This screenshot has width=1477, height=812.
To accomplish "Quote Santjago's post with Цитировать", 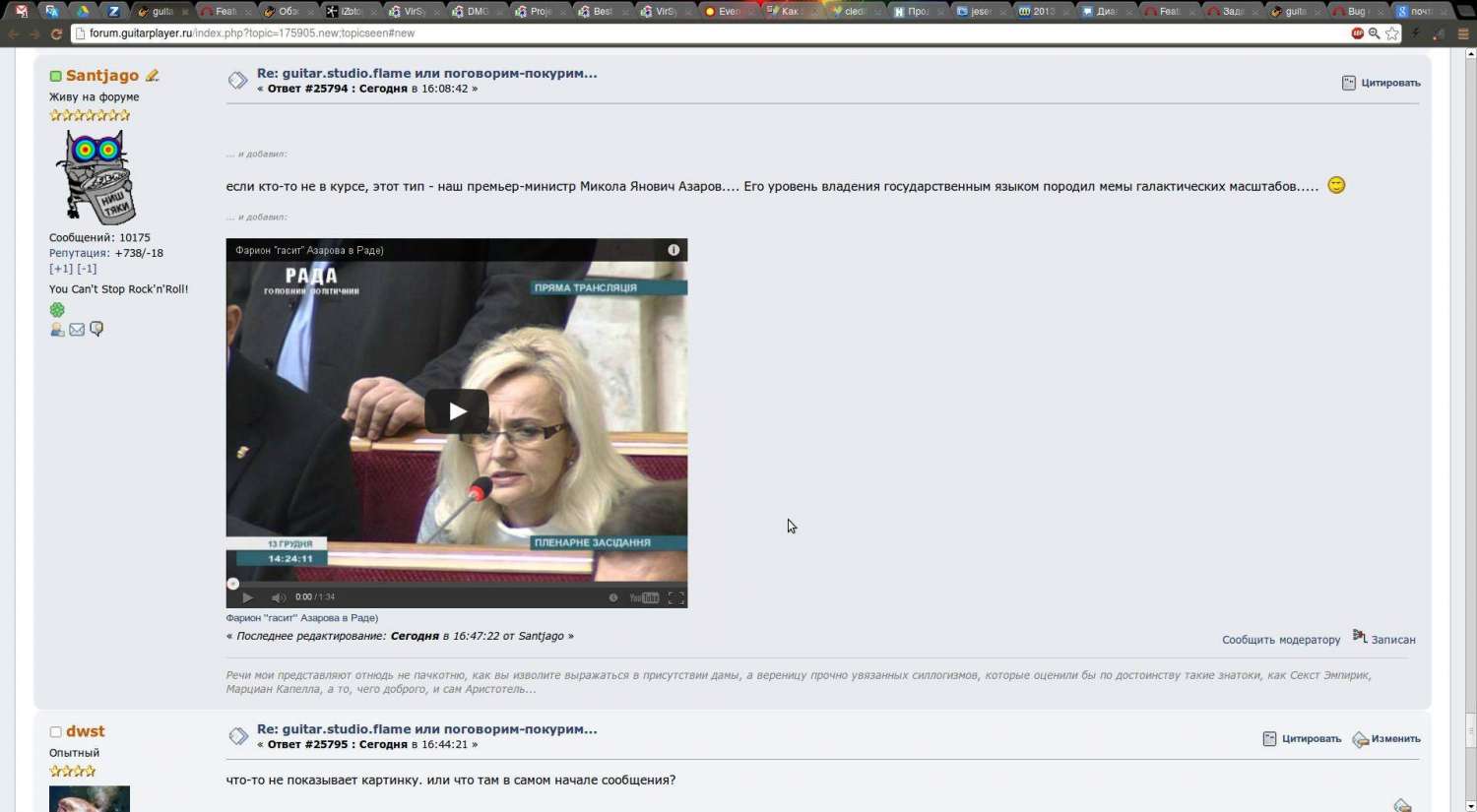I will pos(1381,83).
